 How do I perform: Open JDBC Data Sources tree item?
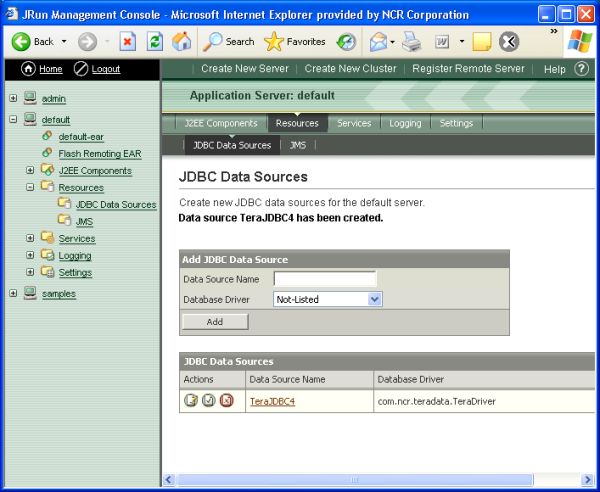click(116, 205)
